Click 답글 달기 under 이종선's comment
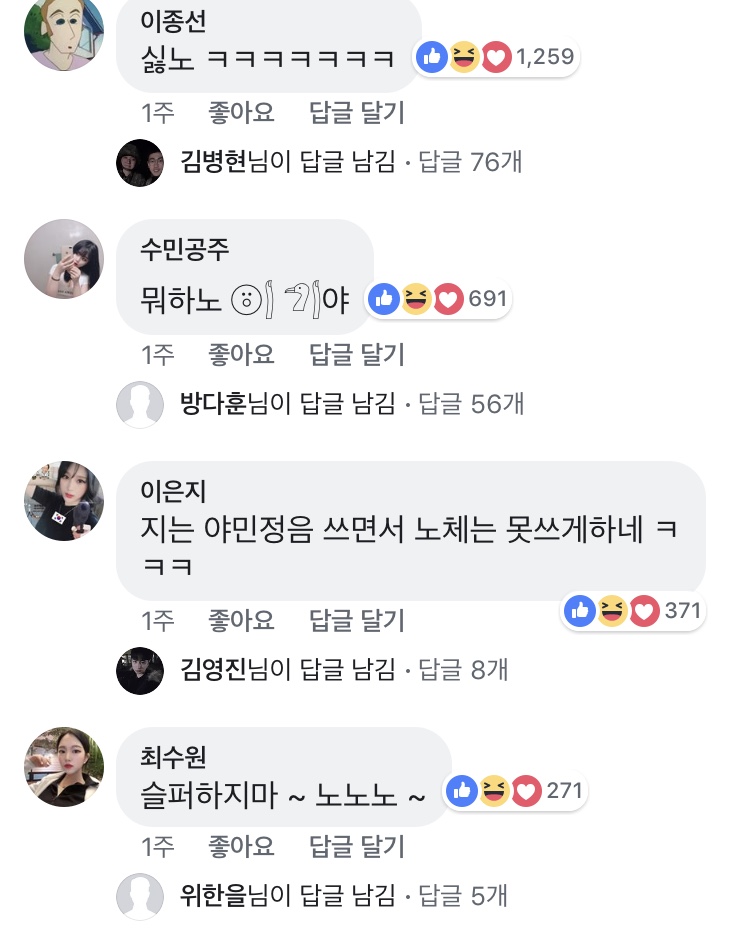This screenshot has width=750, height=928. click(x=357, y=113)
